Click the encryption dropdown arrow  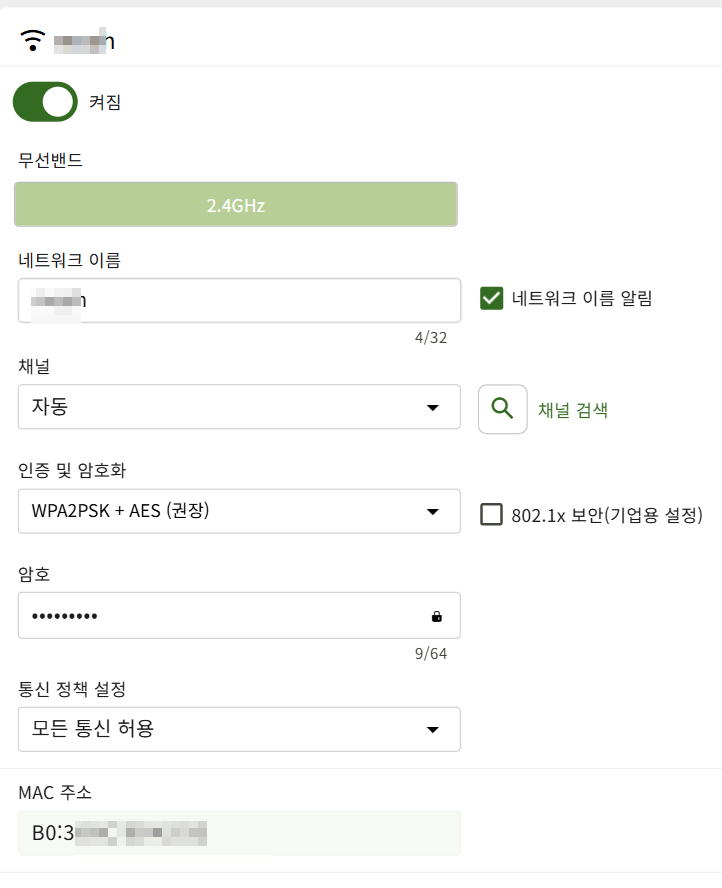point(433,512)
